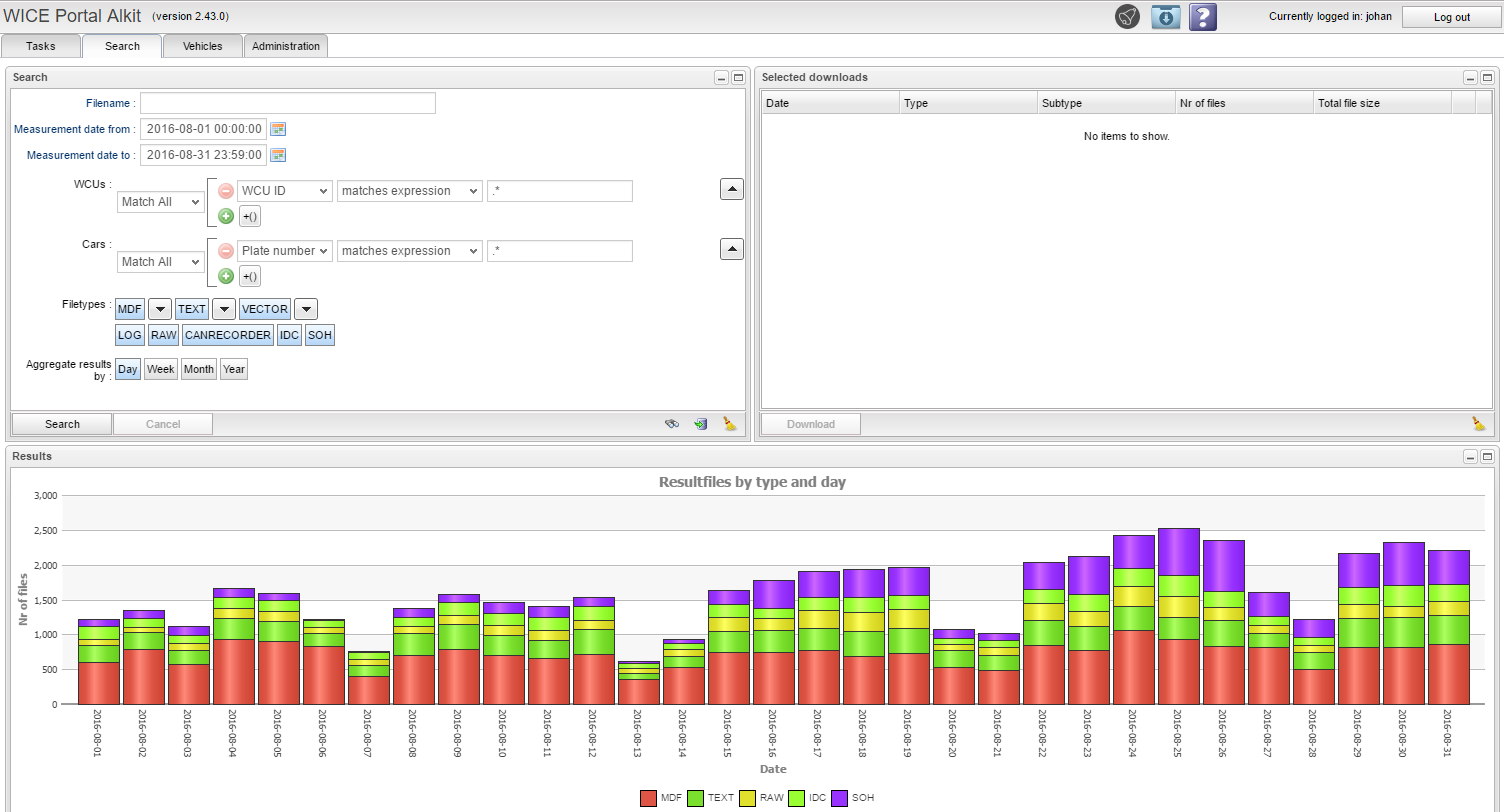Open the WCUs Match All dropdown

click(x=160, y=202)
